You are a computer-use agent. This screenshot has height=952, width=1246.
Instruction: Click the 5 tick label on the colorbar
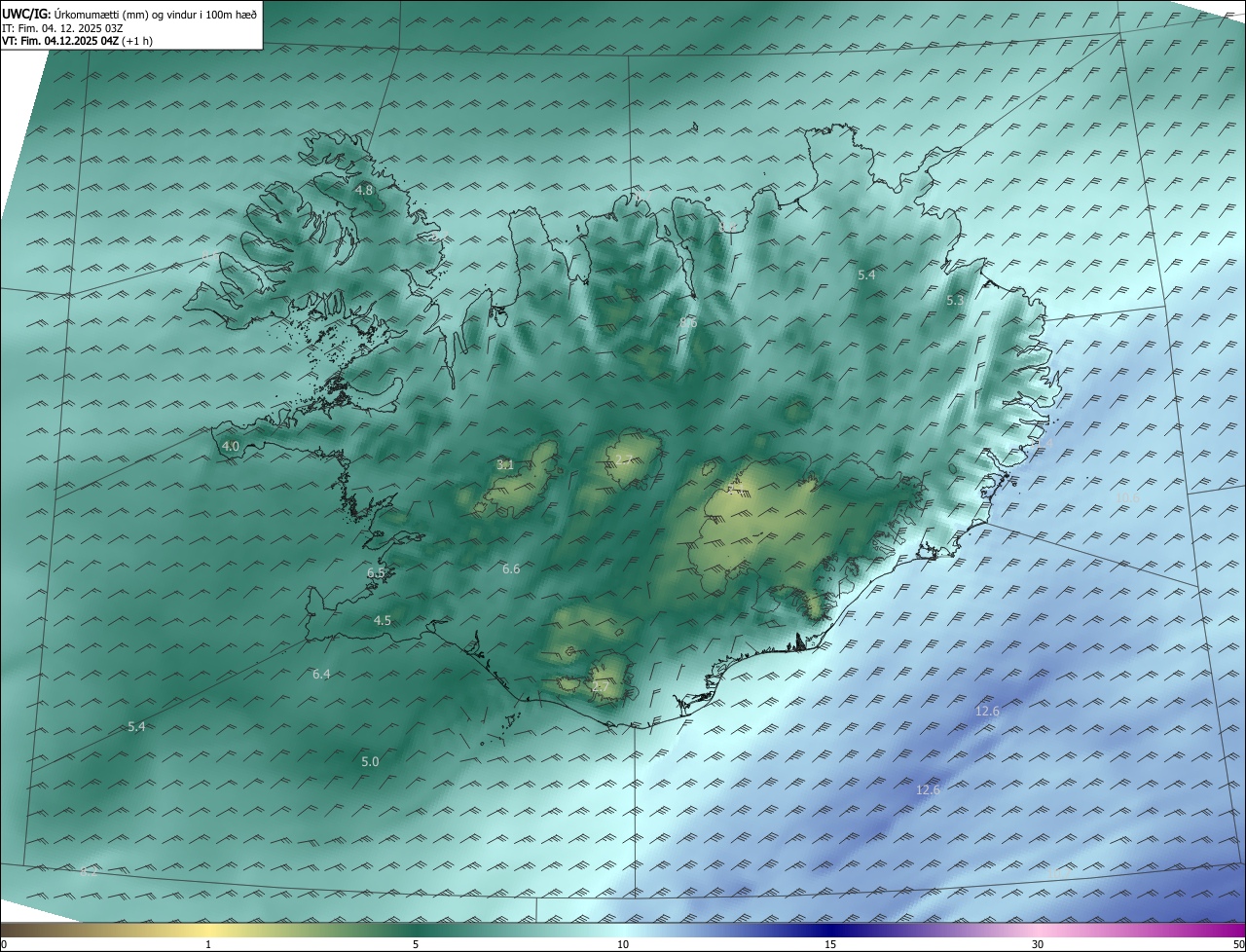416,944
